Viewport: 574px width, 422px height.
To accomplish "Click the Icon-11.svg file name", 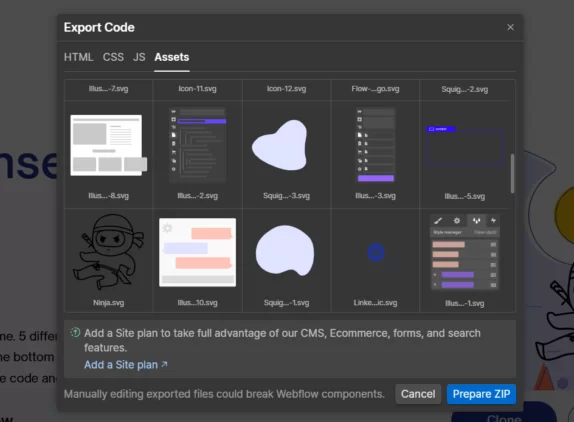I will click(x=198, y=89).
